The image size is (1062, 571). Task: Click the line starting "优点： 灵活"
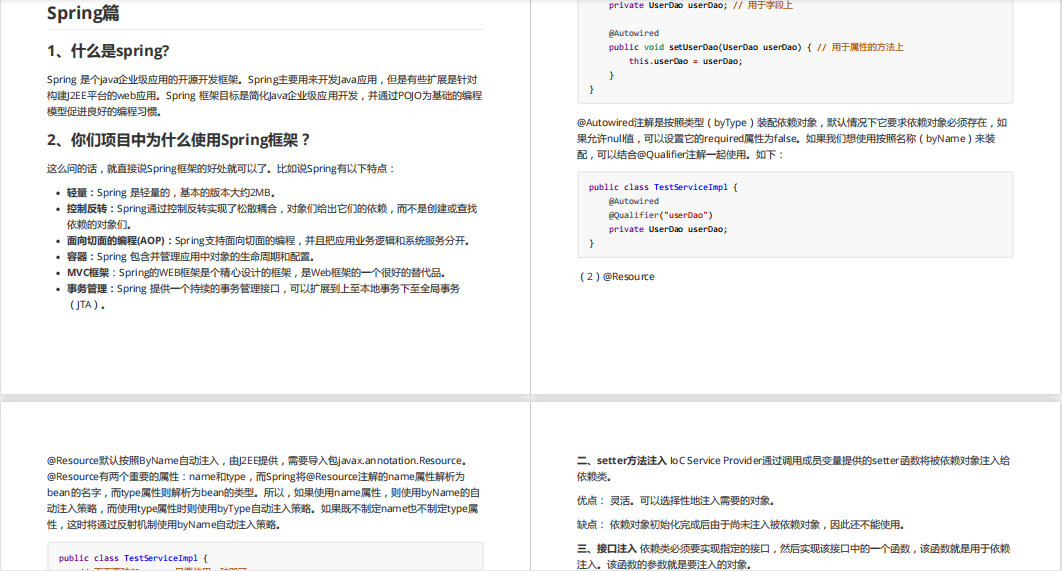[675, 501]
